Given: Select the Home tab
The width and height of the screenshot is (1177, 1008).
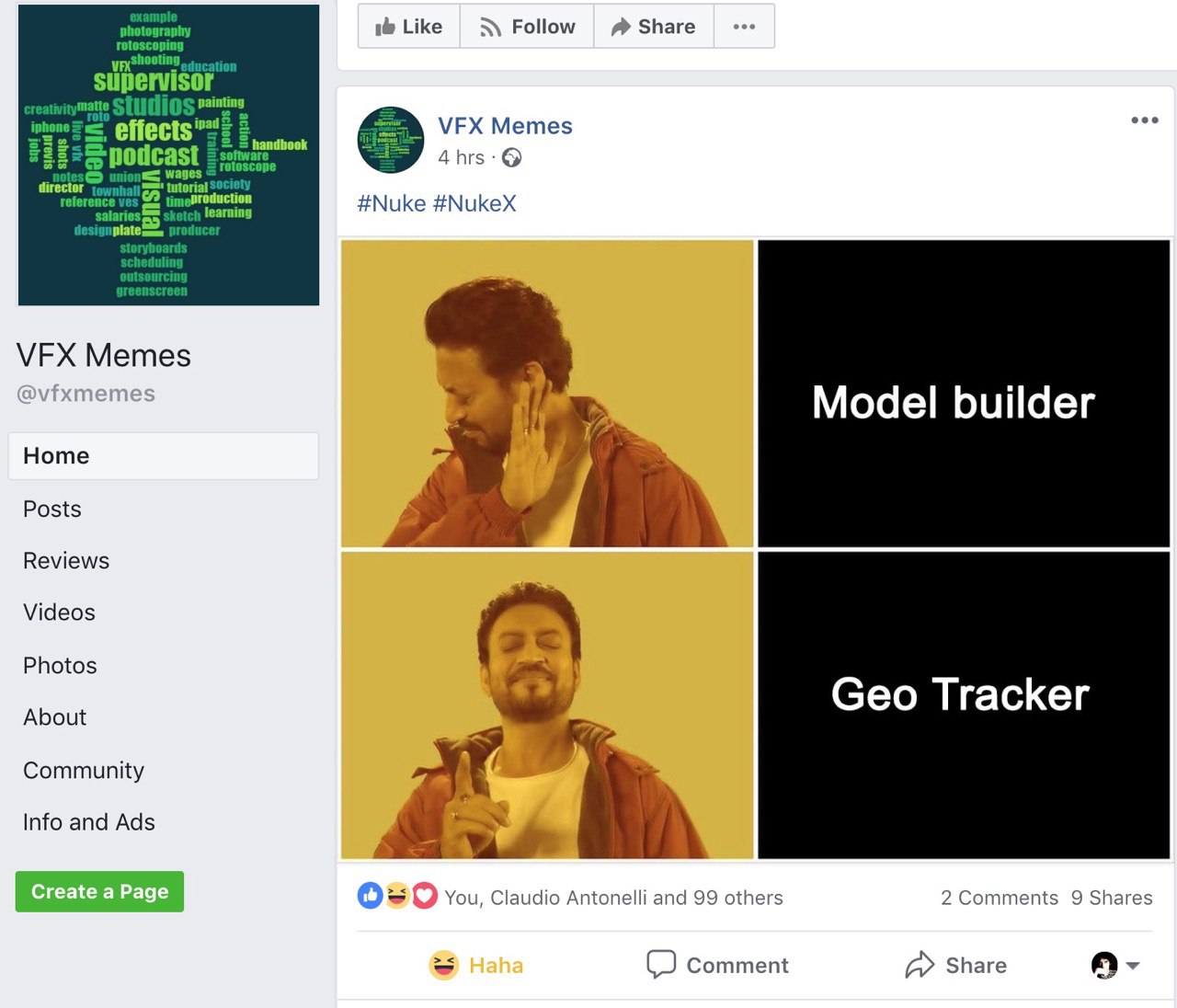Looking at the screenshot, I should click(x=164, y=456).
